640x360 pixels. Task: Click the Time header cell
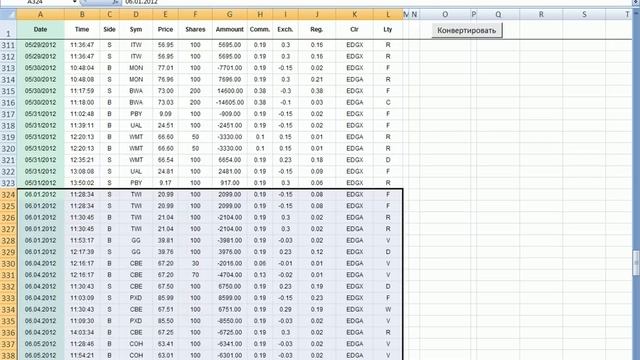point(82,29)
